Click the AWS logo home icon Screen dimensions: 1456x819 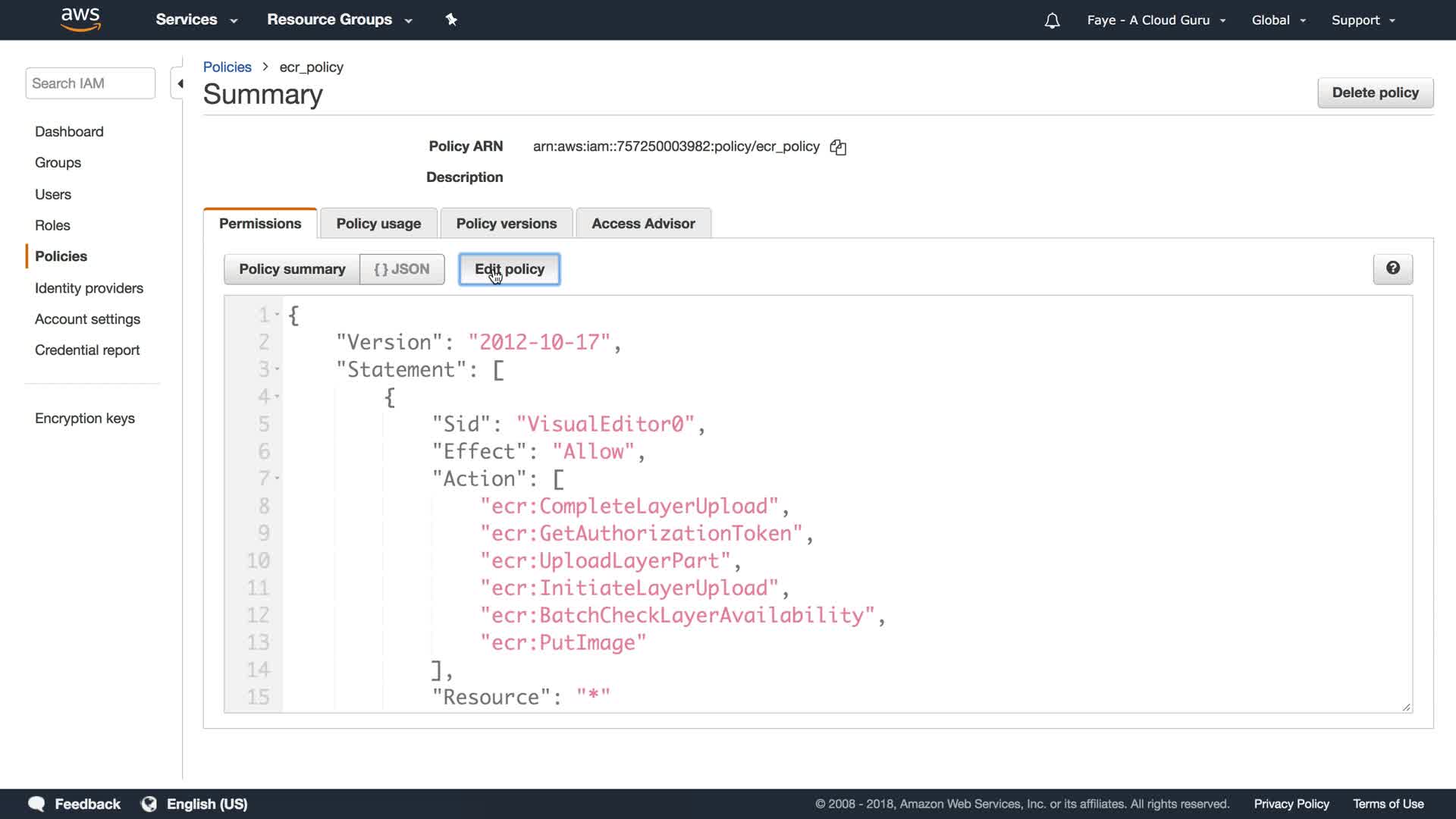click(80, 20)
